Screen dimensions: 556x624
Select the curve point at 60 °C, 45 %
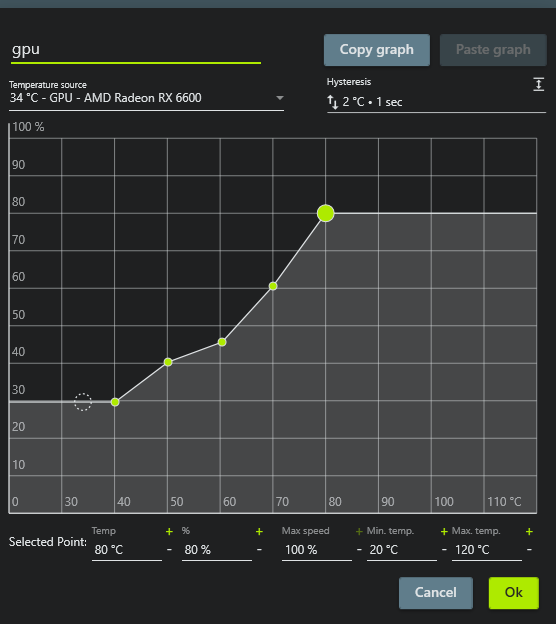(x=222, y=342)
